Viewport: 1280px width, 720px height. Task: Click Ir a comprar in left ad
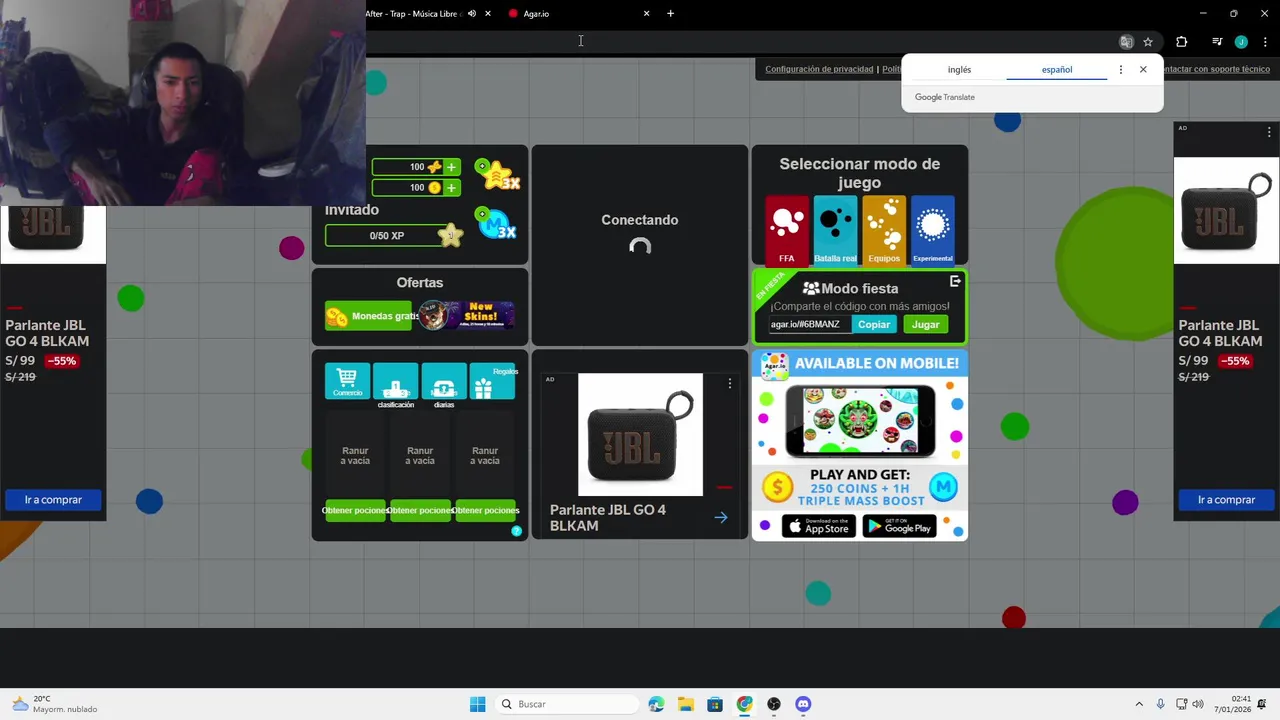(x=53, y=499)
